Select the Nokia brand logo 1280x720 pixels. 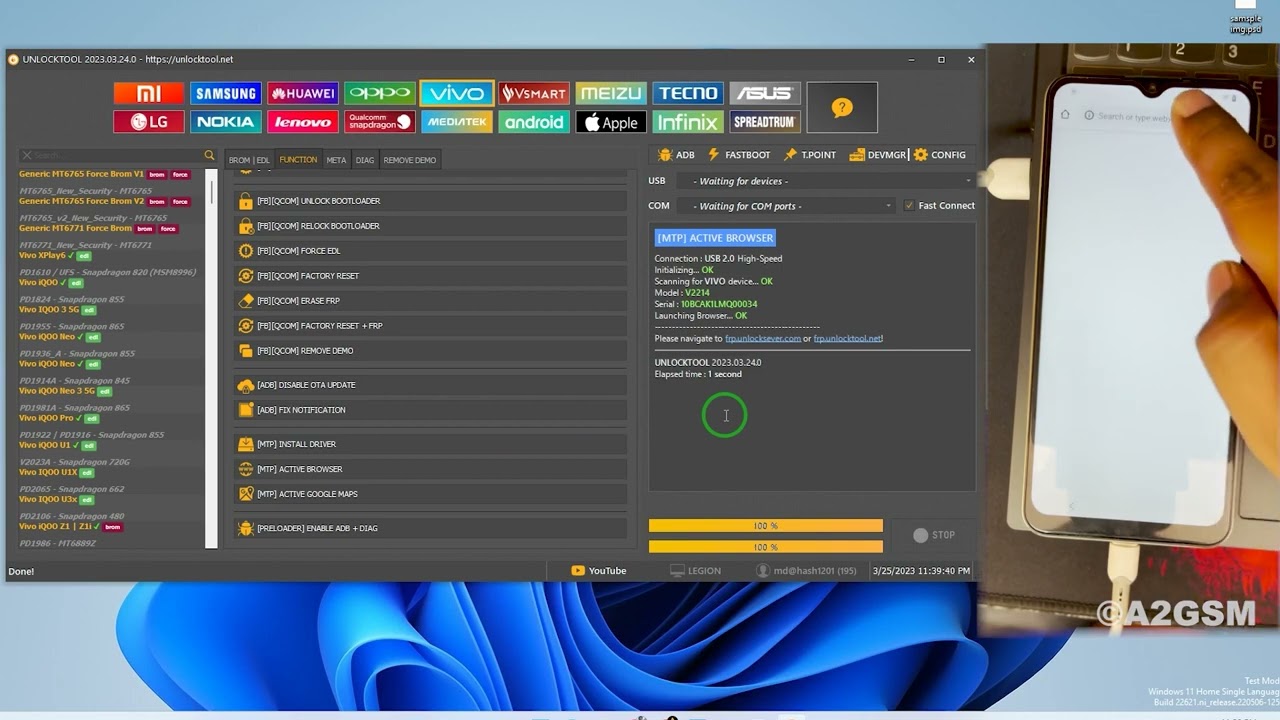[x=225, y=122]
